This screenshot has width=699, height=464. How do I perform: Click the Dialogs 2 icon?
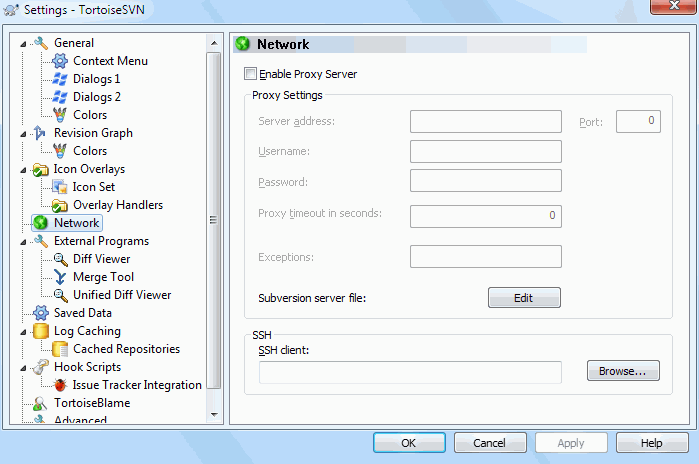[x=60, y=97]
